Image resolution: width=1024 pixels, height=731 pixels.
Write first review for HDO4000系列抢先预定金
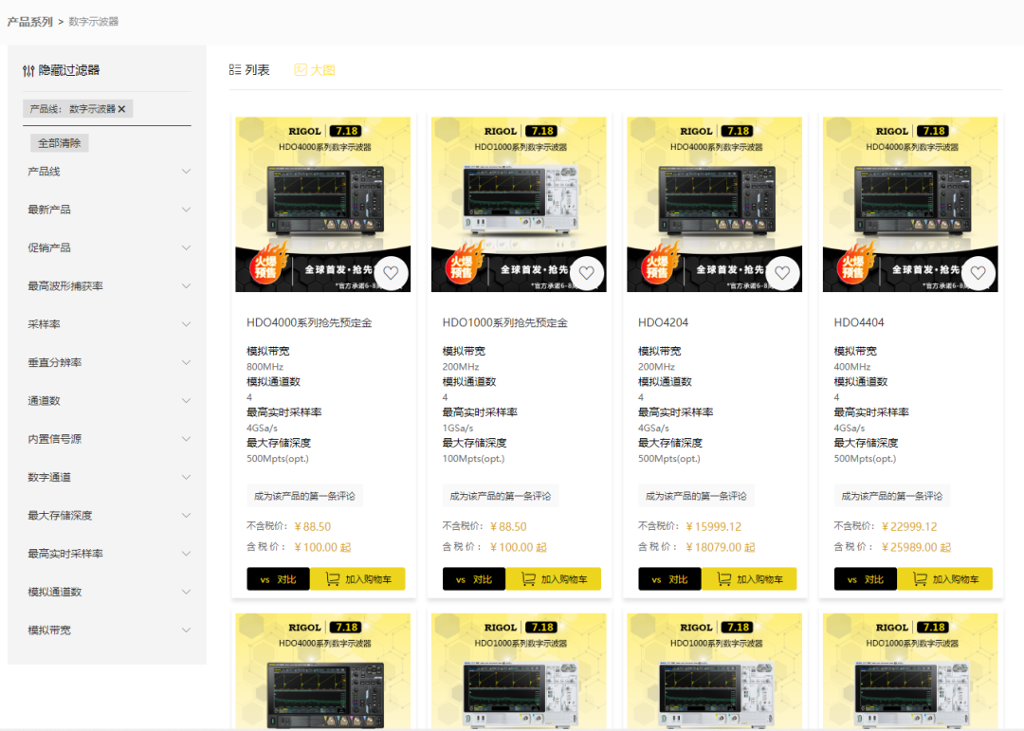[x=304, y=496]
